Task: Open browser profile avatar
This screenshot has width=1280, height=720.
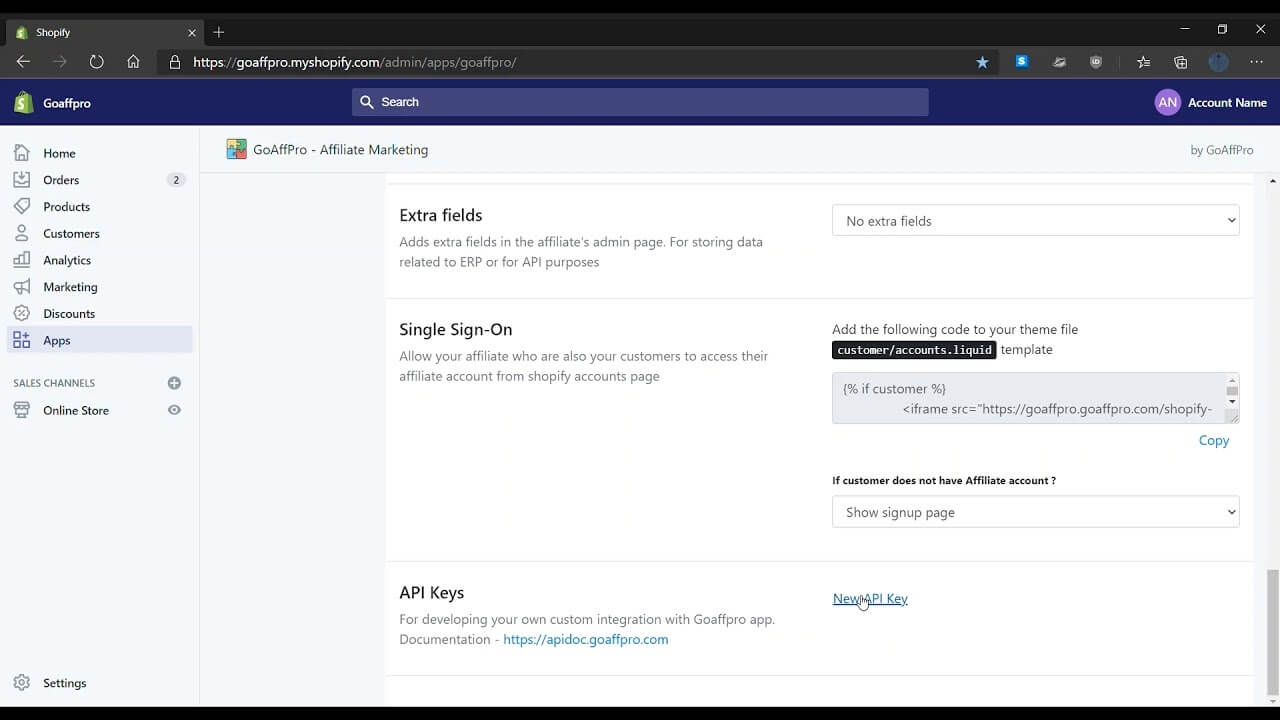Action: 1218,62
